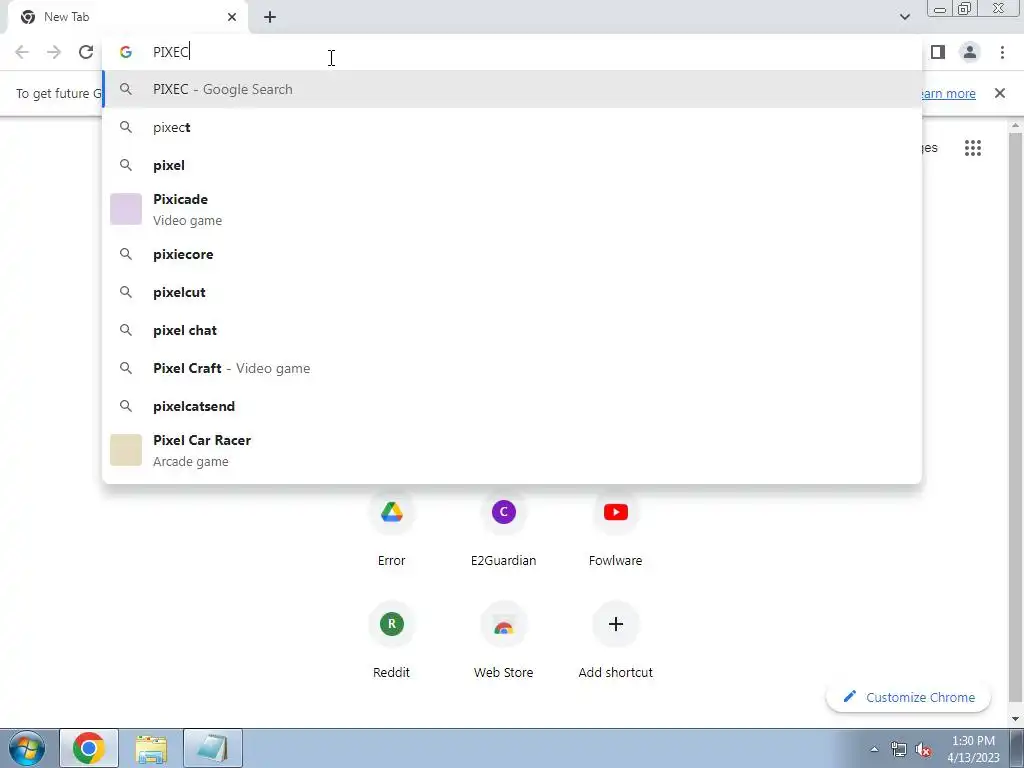Screen dimensions: 1024x768
Task: Open the Chrome three-dot menu
Action: [1002, 52]
